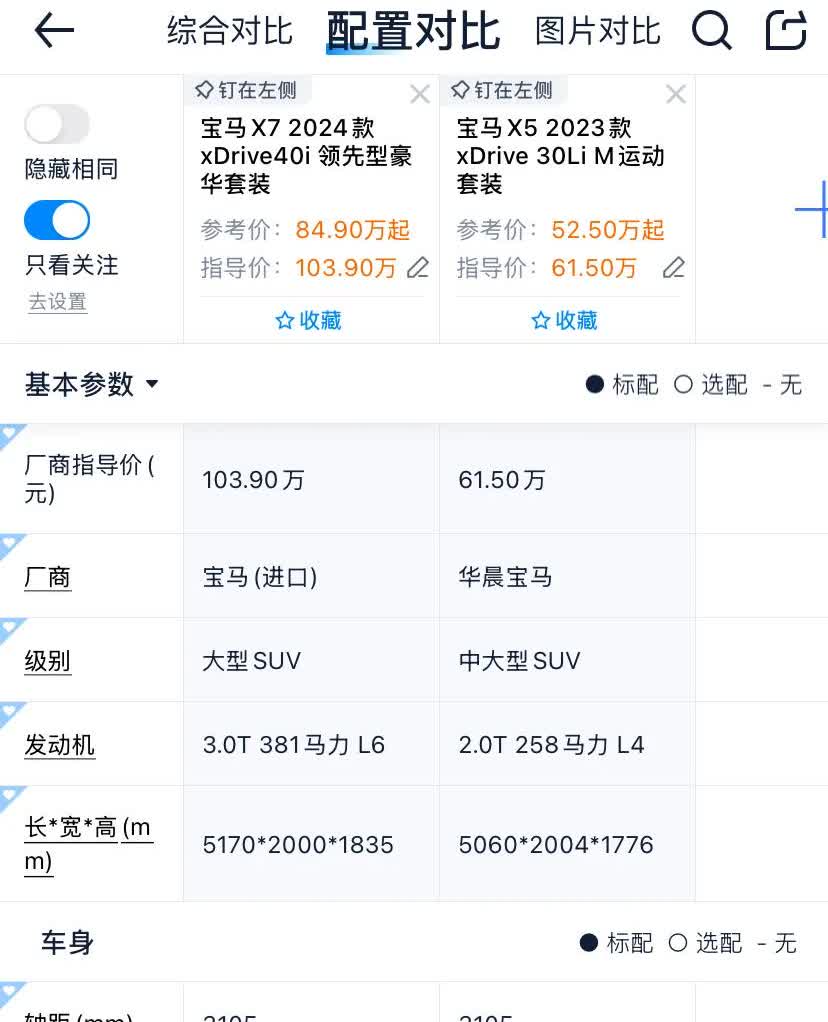Tap the back arrow icon
The image size is (828, 1022).
tap(54, 31)
